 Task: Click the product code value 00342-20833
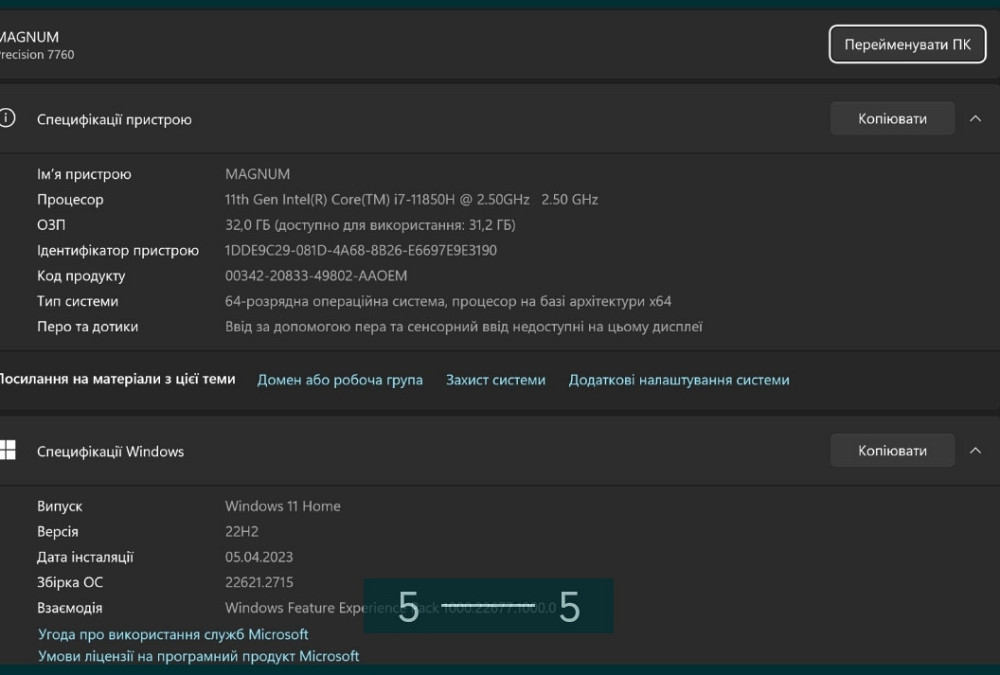point(316,276)
